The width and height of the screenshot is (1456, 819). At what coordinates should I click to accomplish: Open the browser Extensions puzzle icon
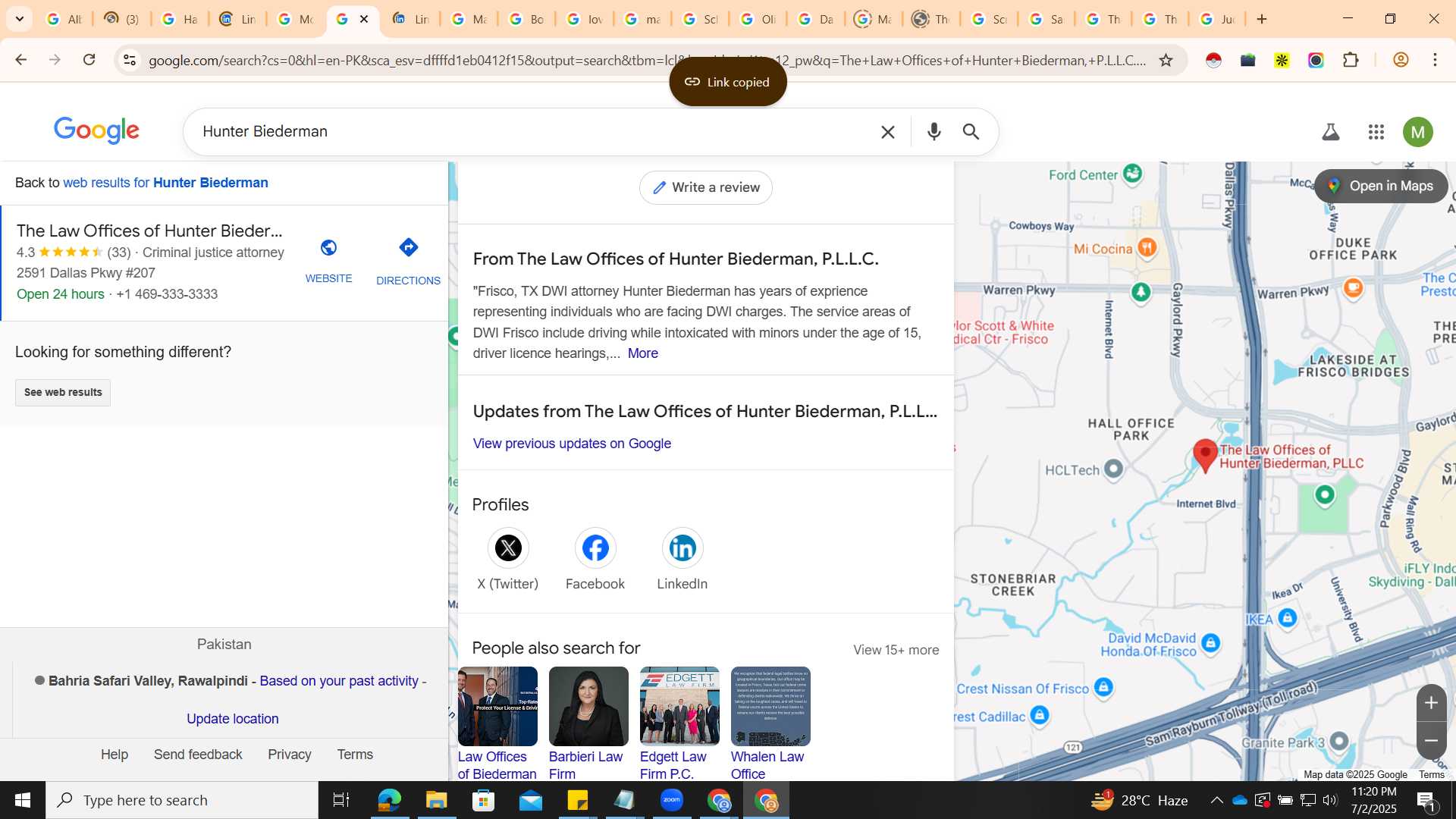(1351, 60)
